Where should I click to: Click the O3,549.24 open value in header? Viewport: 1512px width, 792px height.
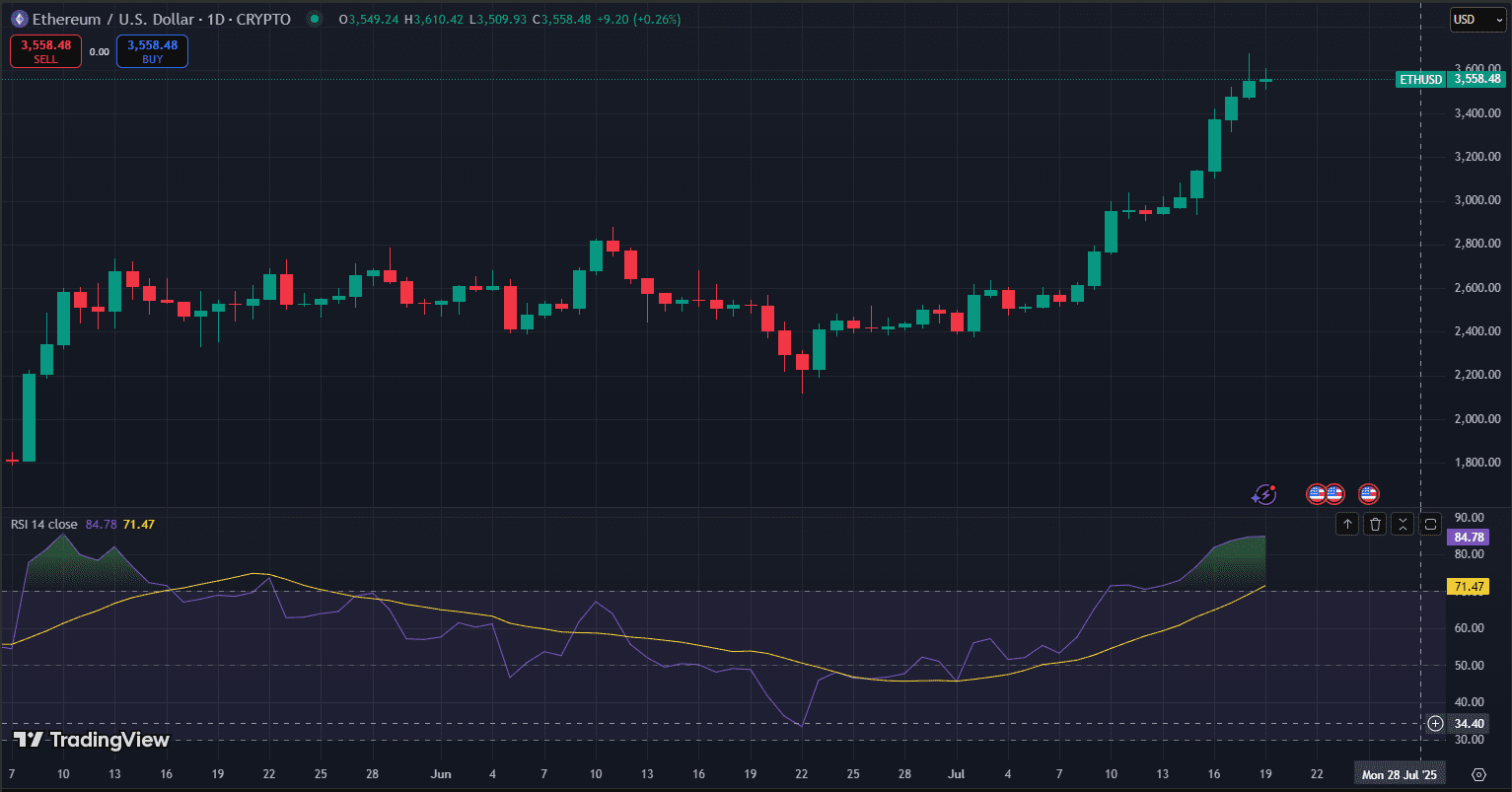(369, 19)
